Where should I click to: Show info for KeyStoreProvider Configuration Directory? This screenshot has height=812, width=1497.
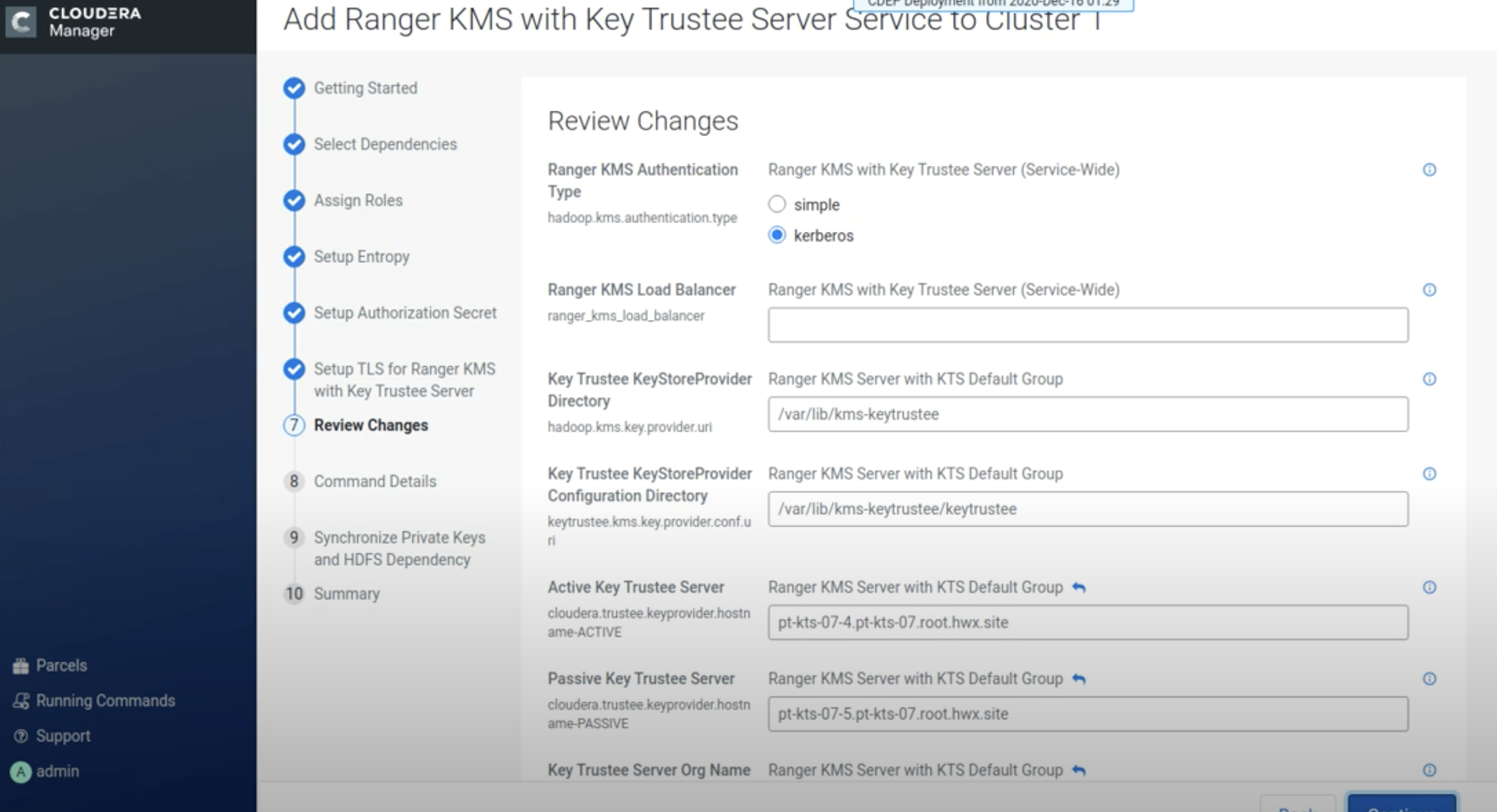pos(1429,474)
